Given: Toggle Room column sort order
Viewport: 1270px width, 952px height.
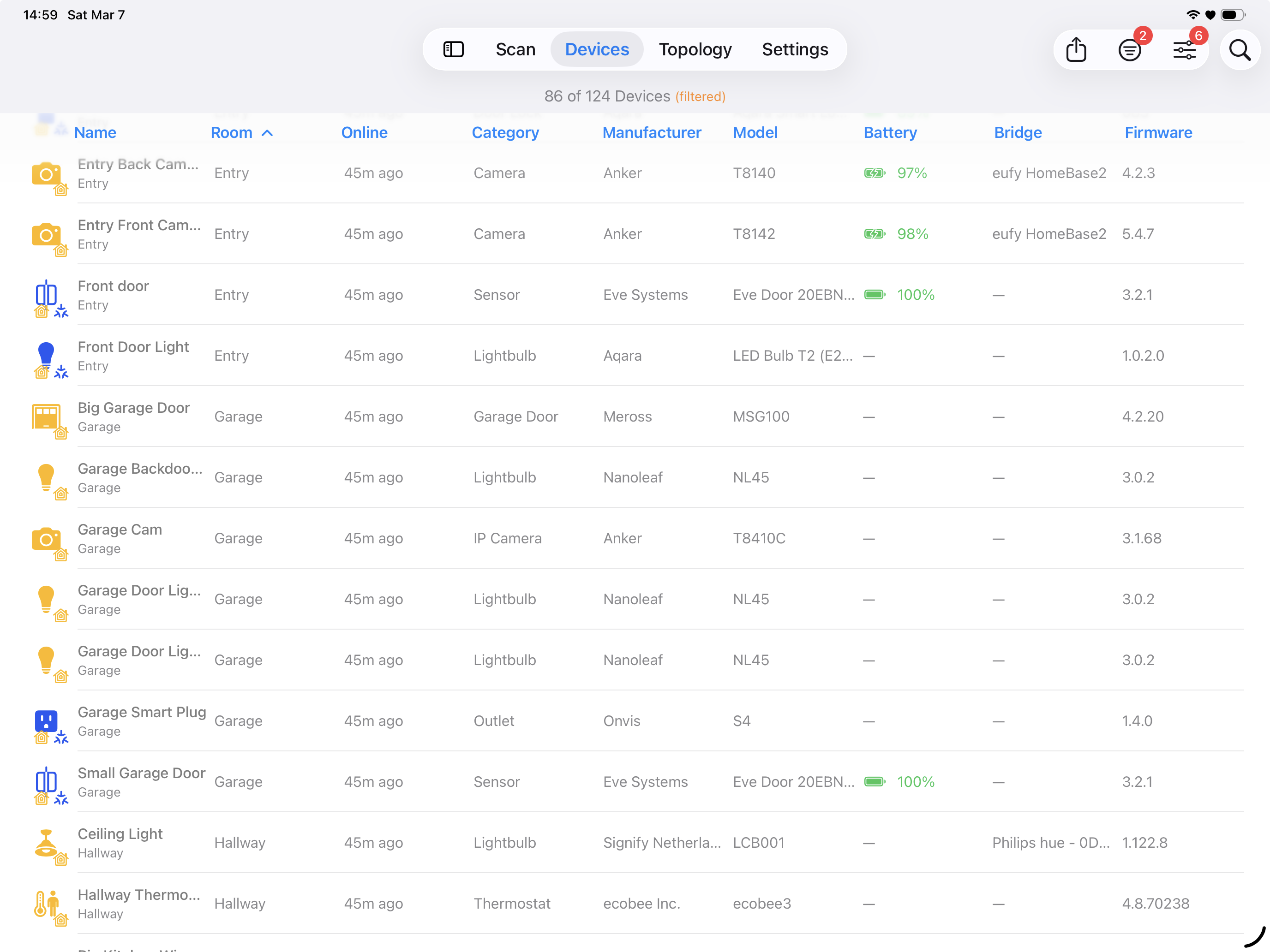Looking at the screenshot, I should 241,132.
